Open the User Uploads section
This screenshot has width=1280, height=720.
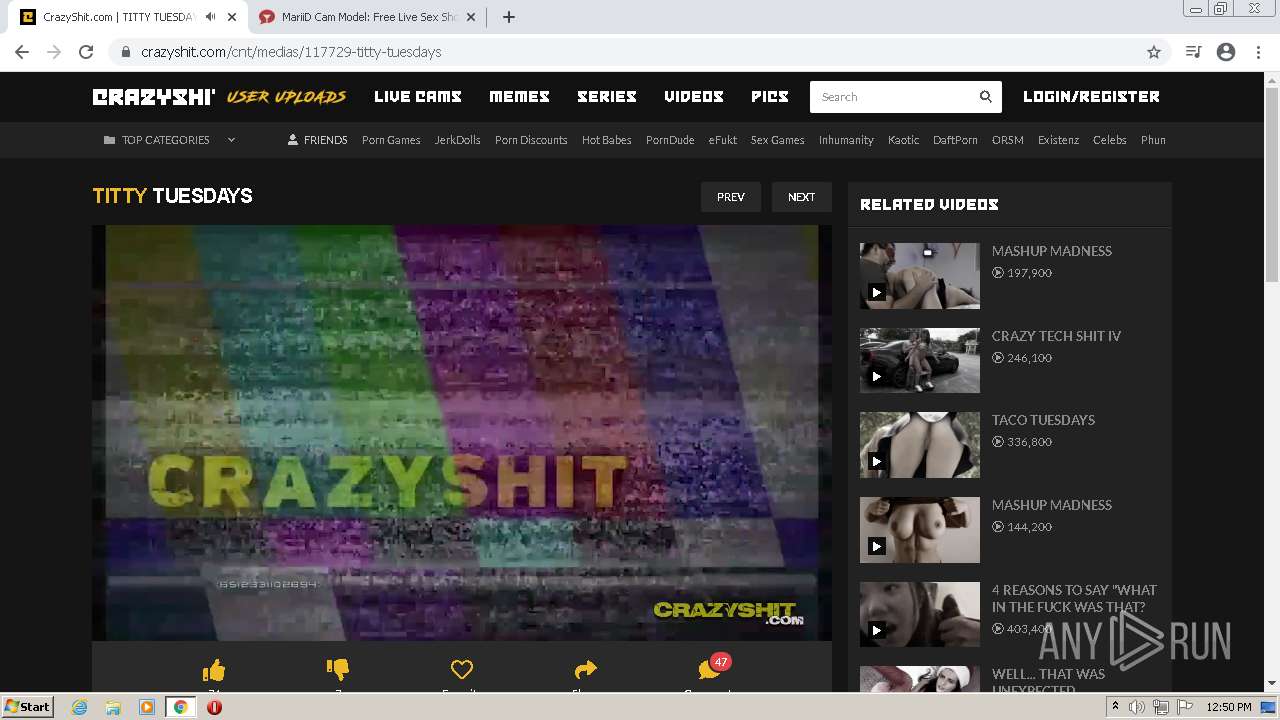[286, 97]
